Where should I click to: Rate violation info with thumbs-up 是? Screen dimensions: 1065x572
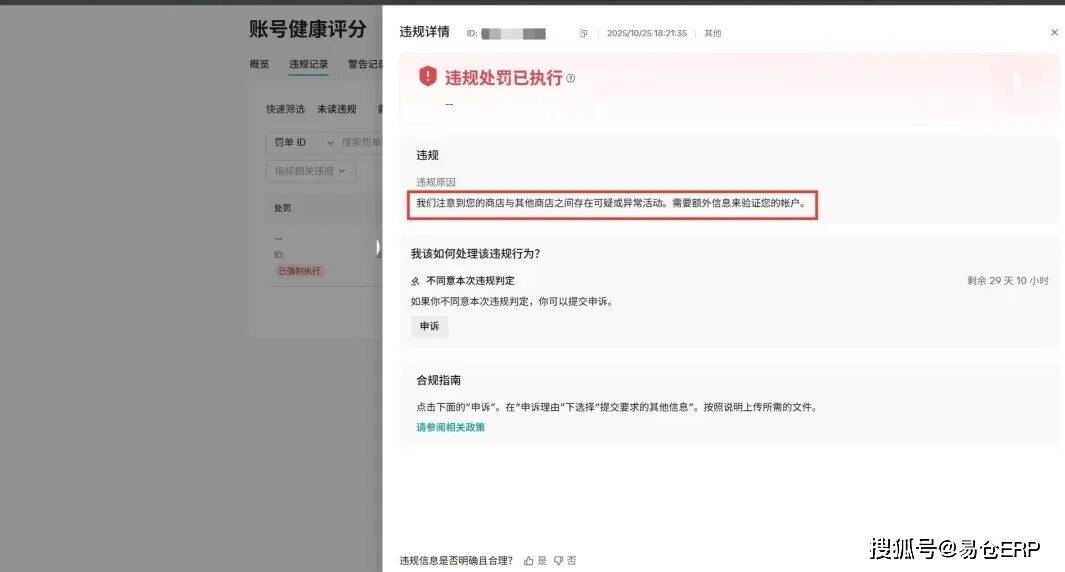pyautogui.click(x=535, y=560)
